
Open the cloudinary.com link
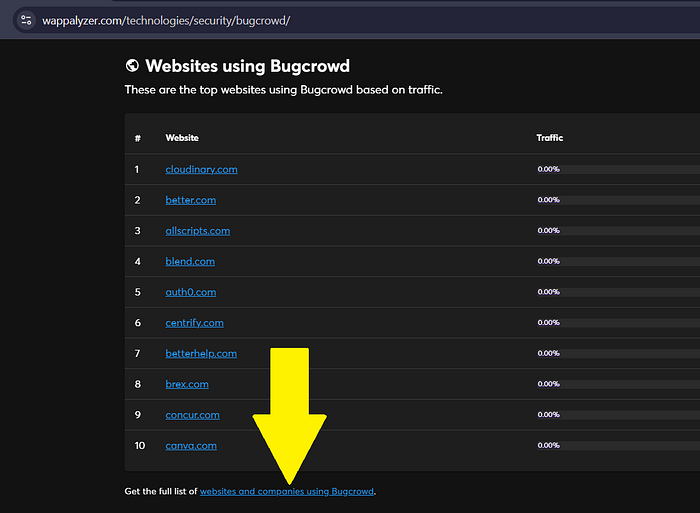click(201, 169)
